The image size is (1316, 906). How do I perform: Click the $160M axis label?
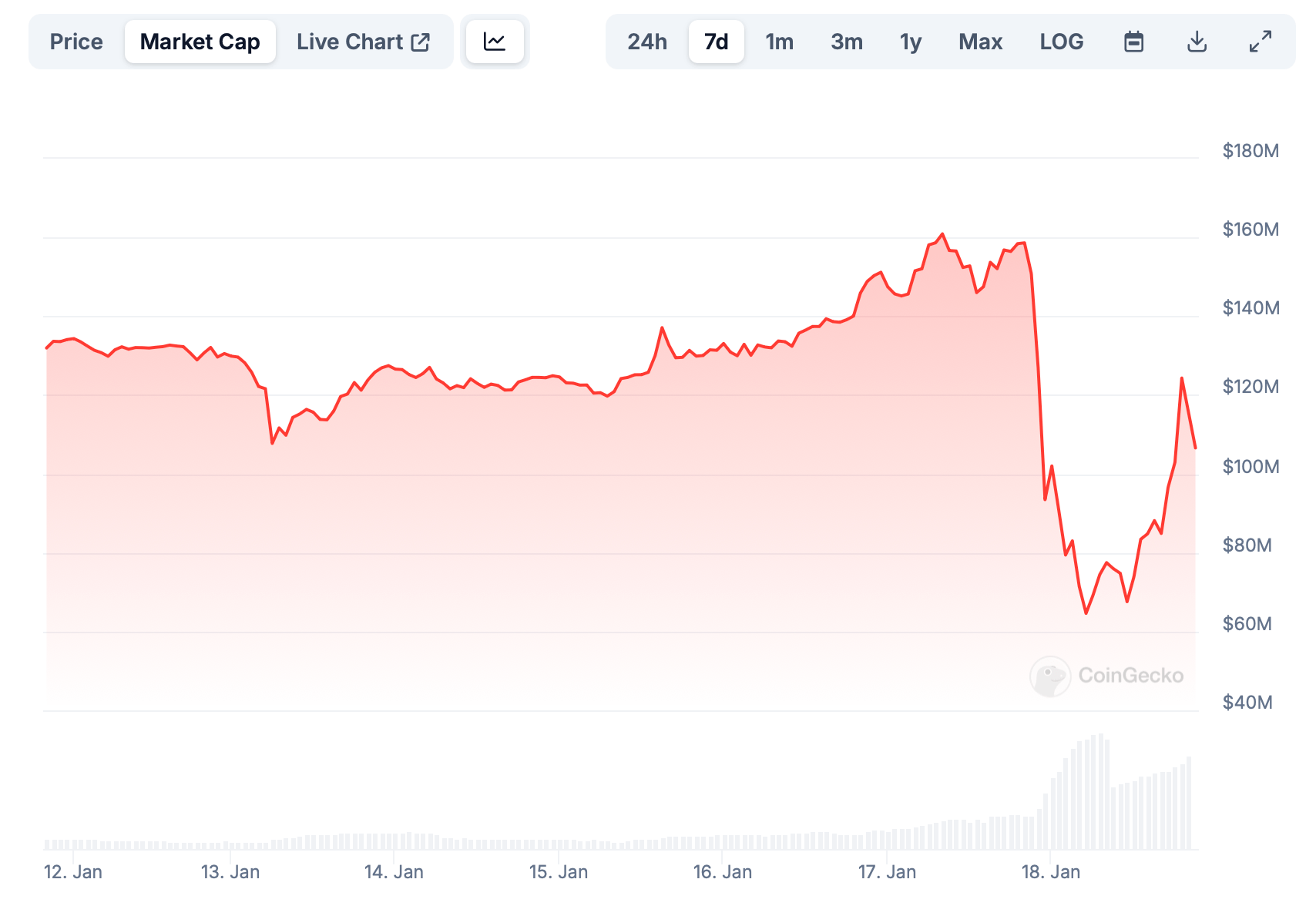[1250, 230]
